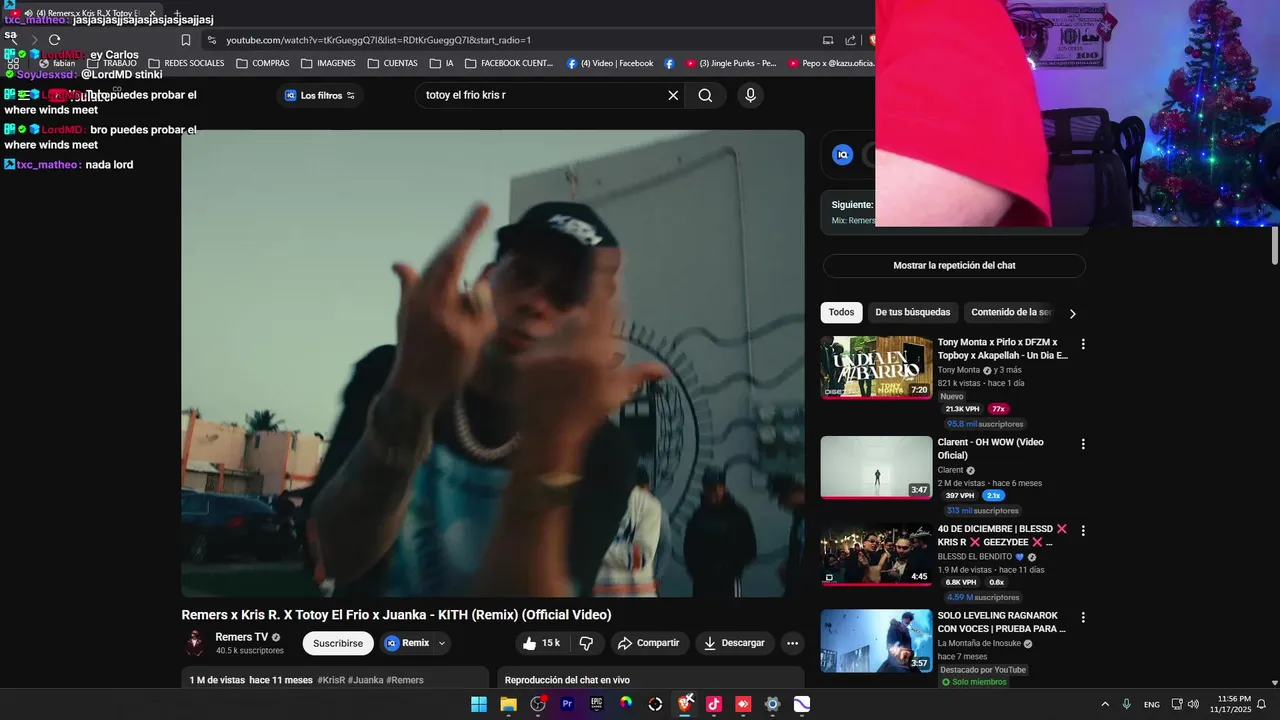
Task: Open more actions menu under video
Action: click(792, 643)
